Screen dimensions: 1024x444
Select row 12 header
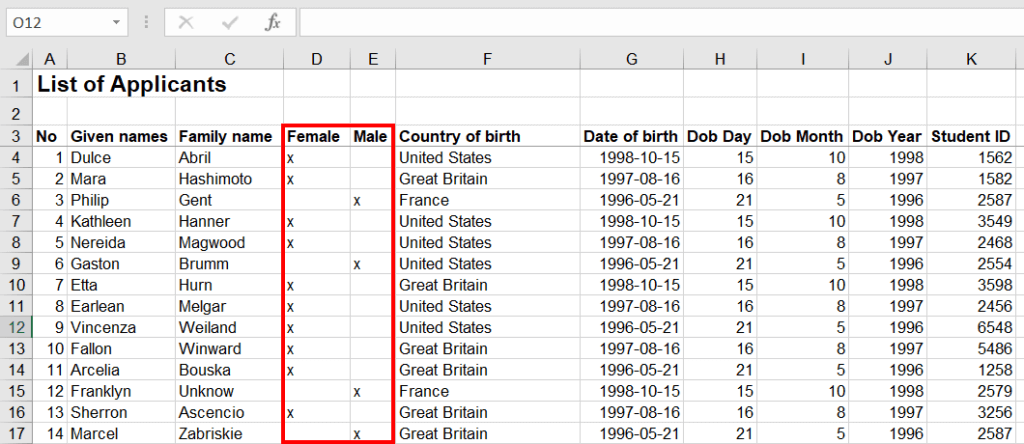tap(16, 327)
